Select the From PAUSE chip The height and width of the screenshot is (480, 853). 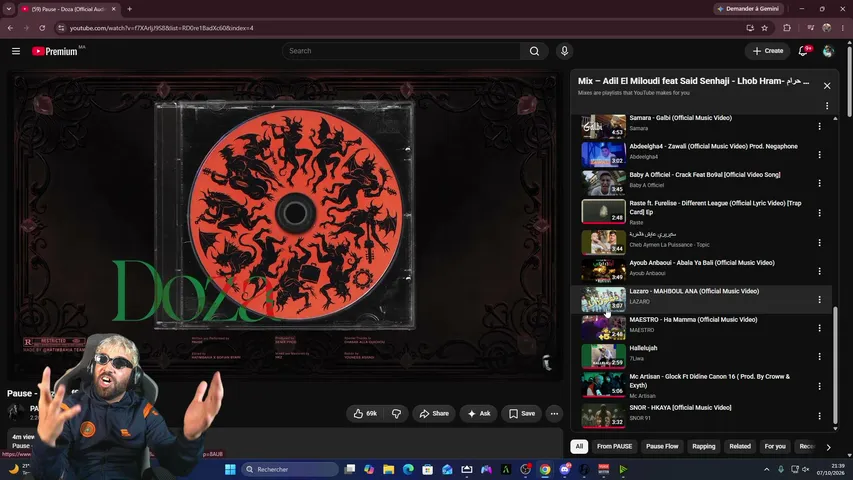coord(614,446)
